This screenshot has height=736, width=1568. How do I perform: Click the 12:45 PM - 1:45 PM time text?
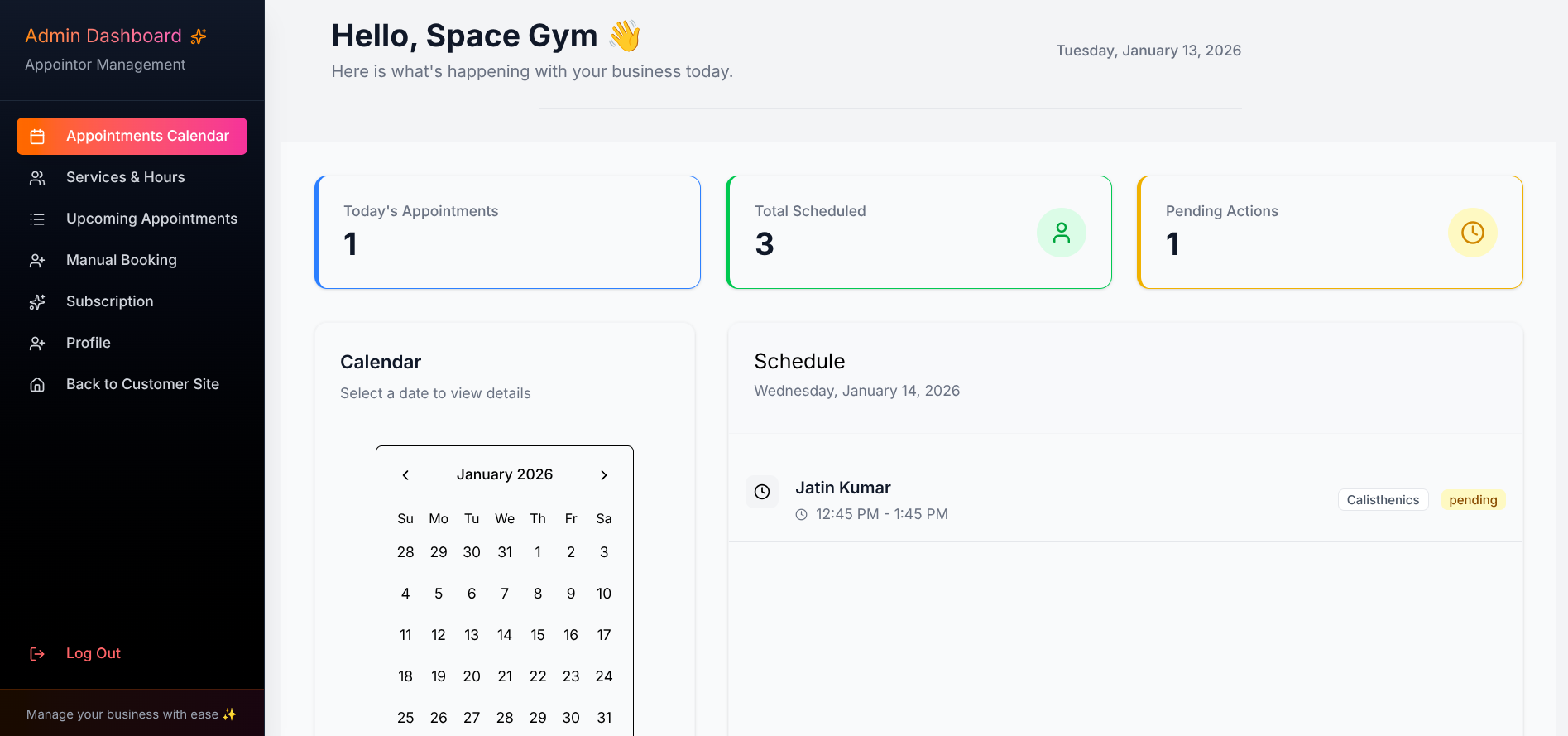(882, 514)
